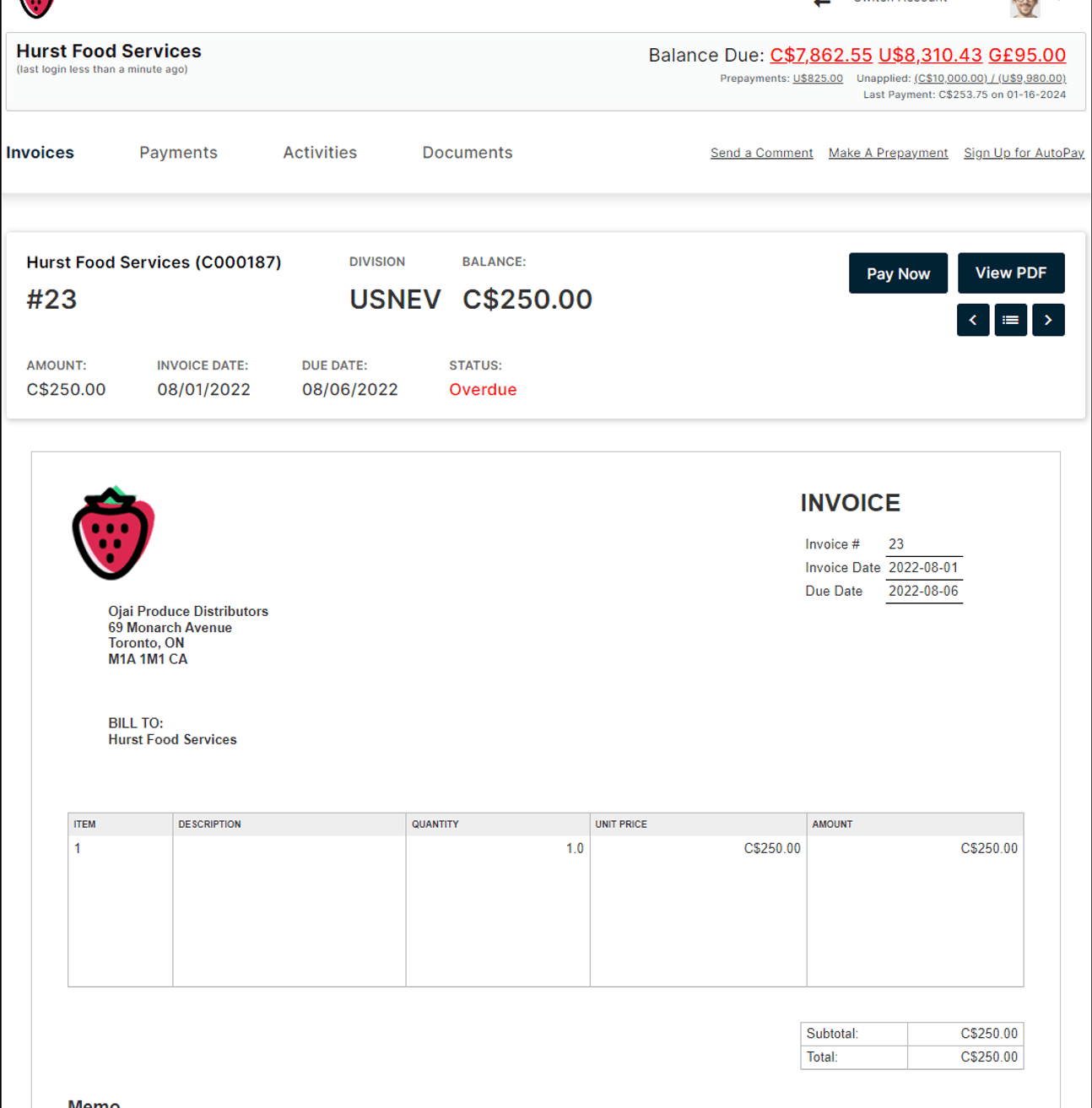Screen dimensions: 1092x1108
Task: Click the invoice number #23 heading
Action: (51, 300)
